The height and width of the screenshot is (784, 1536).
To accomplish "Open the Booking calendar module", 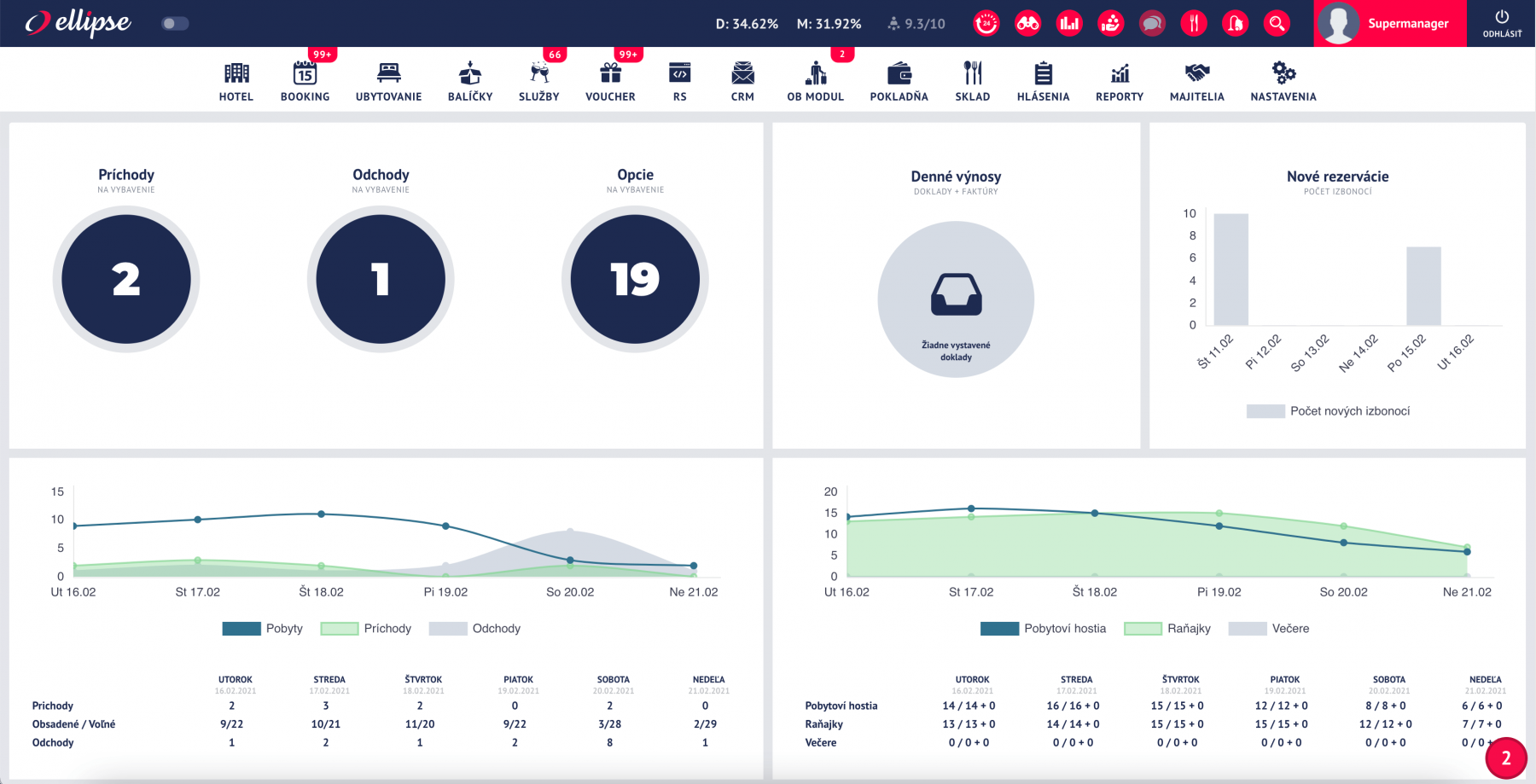I will 305,82.
